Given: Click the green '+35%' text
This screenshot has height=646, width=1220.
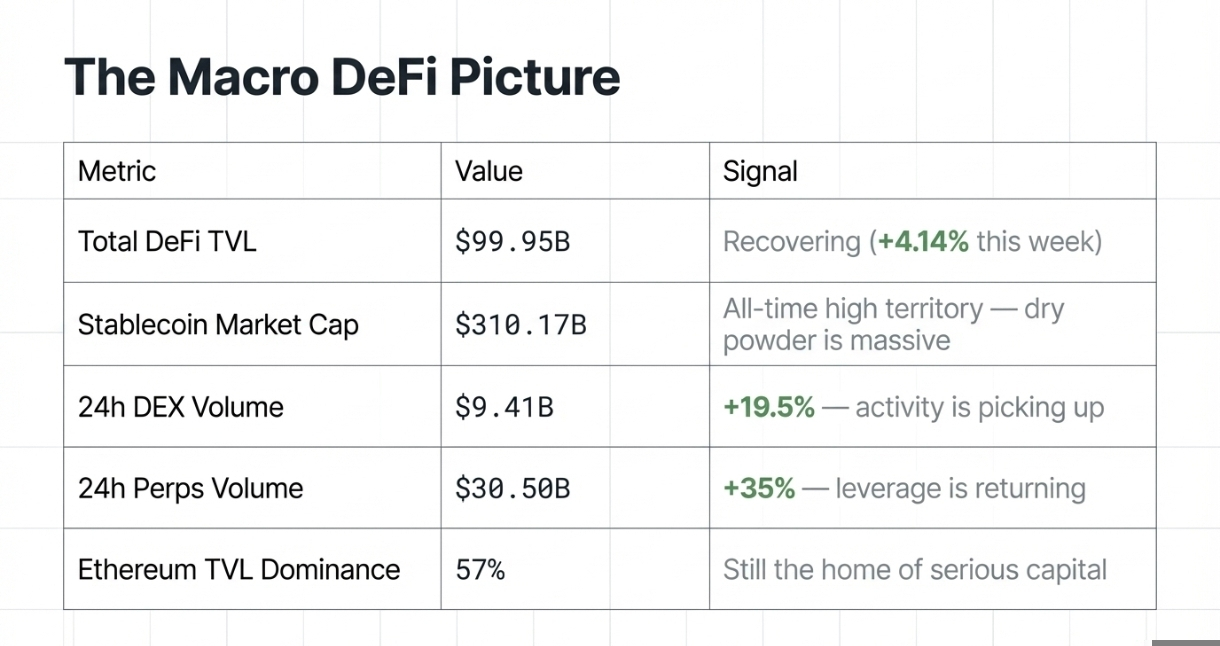Looking at the screenshot, I should pos(759,488).
